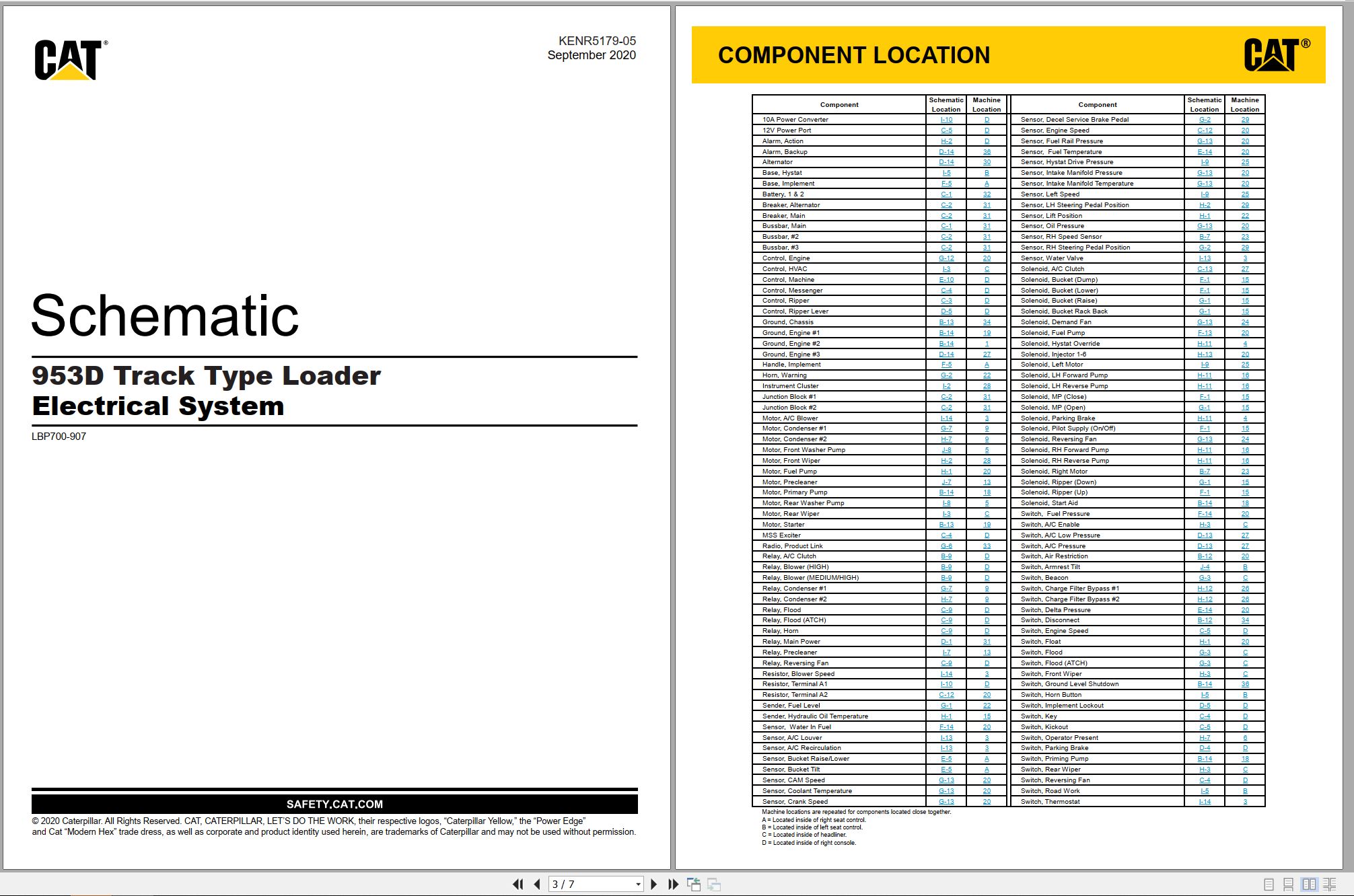Image resolution: width=1354 pixels, height=896 pixels.
Task: Go to the previous page
Action: (x=536, y=885)
